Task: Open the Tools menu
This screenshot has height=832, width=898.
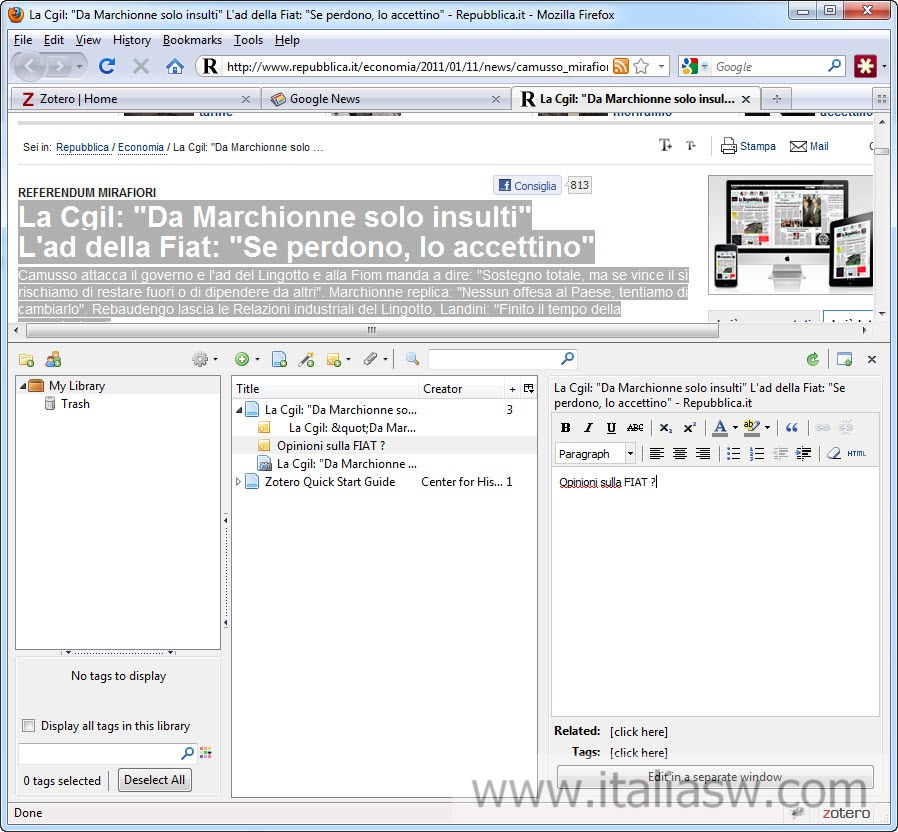Action: (248, 40)
